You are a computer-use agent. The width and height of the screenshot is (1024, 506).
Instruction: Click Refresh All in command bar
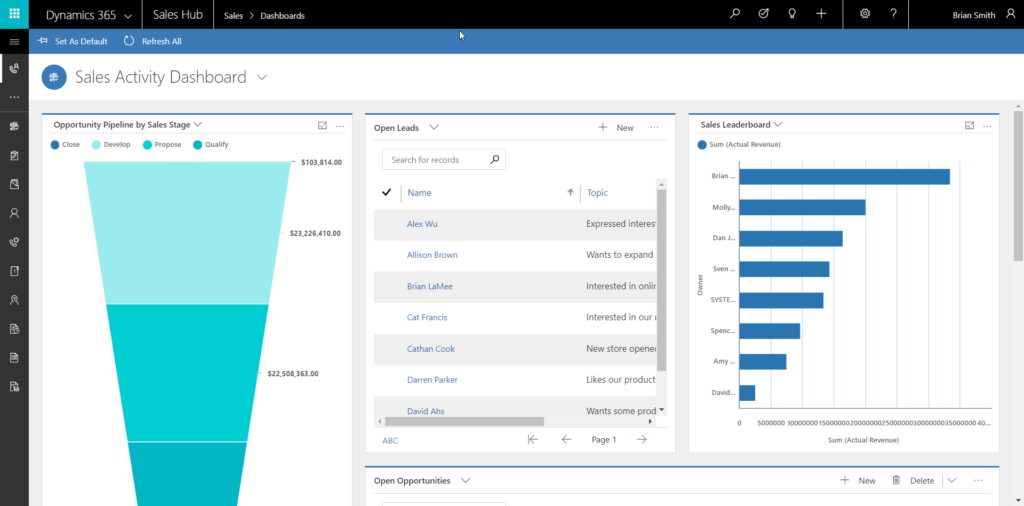click(x=153, y=41)
